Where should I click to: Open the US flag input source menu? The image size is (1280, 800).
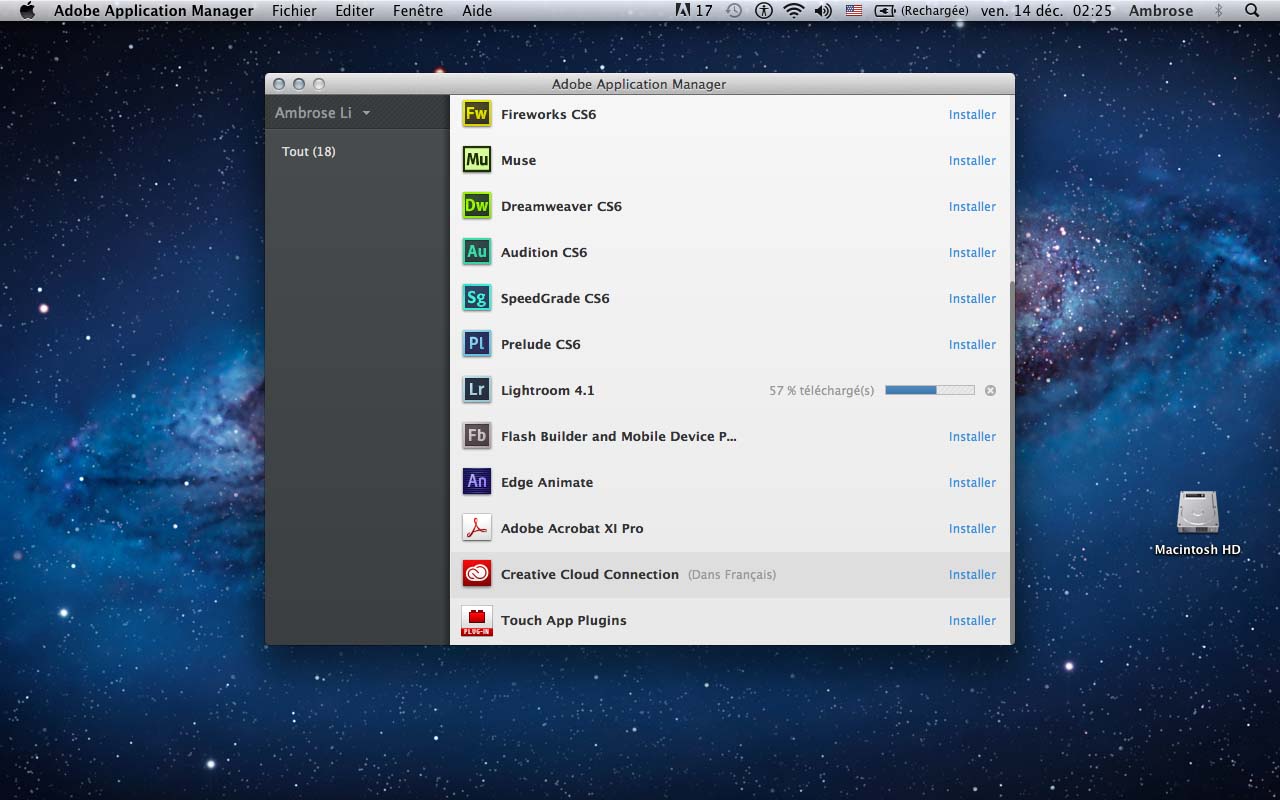click(x=854, y=11)
